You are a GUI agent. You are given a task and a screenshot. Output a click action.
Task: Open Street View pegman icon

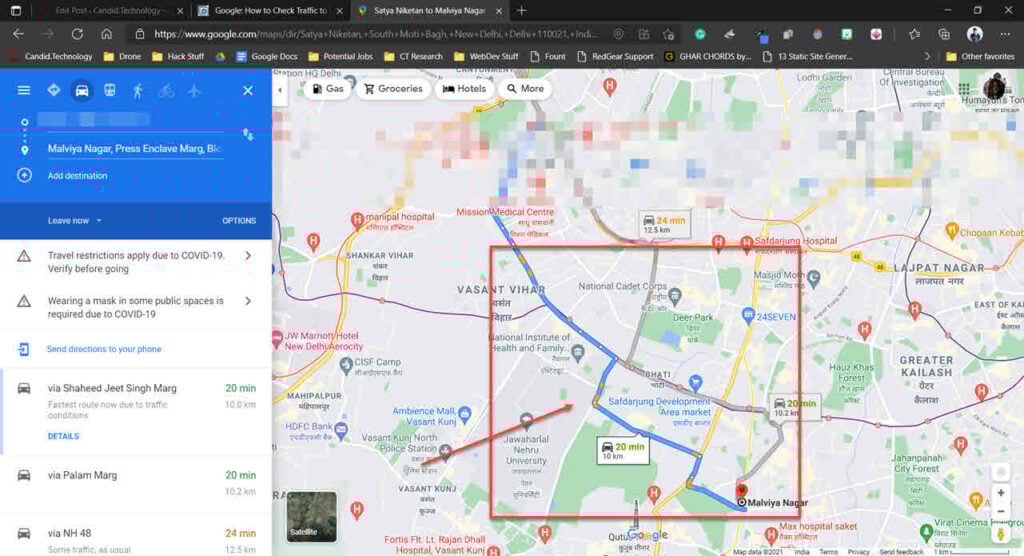[1000, 534]
